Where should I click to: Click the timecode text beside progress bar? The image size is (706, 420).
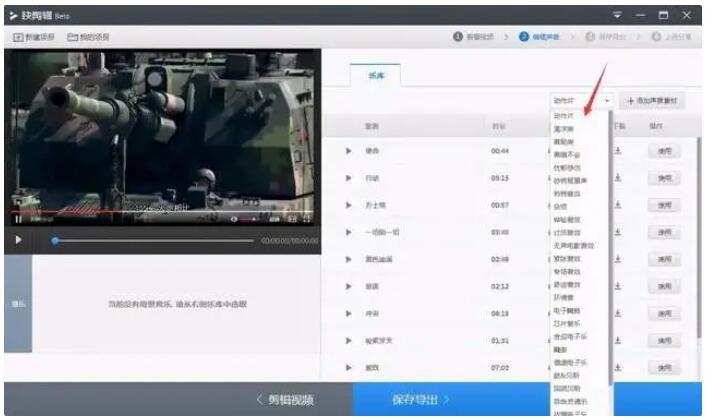pyautogui.click(x=290, y=241)
